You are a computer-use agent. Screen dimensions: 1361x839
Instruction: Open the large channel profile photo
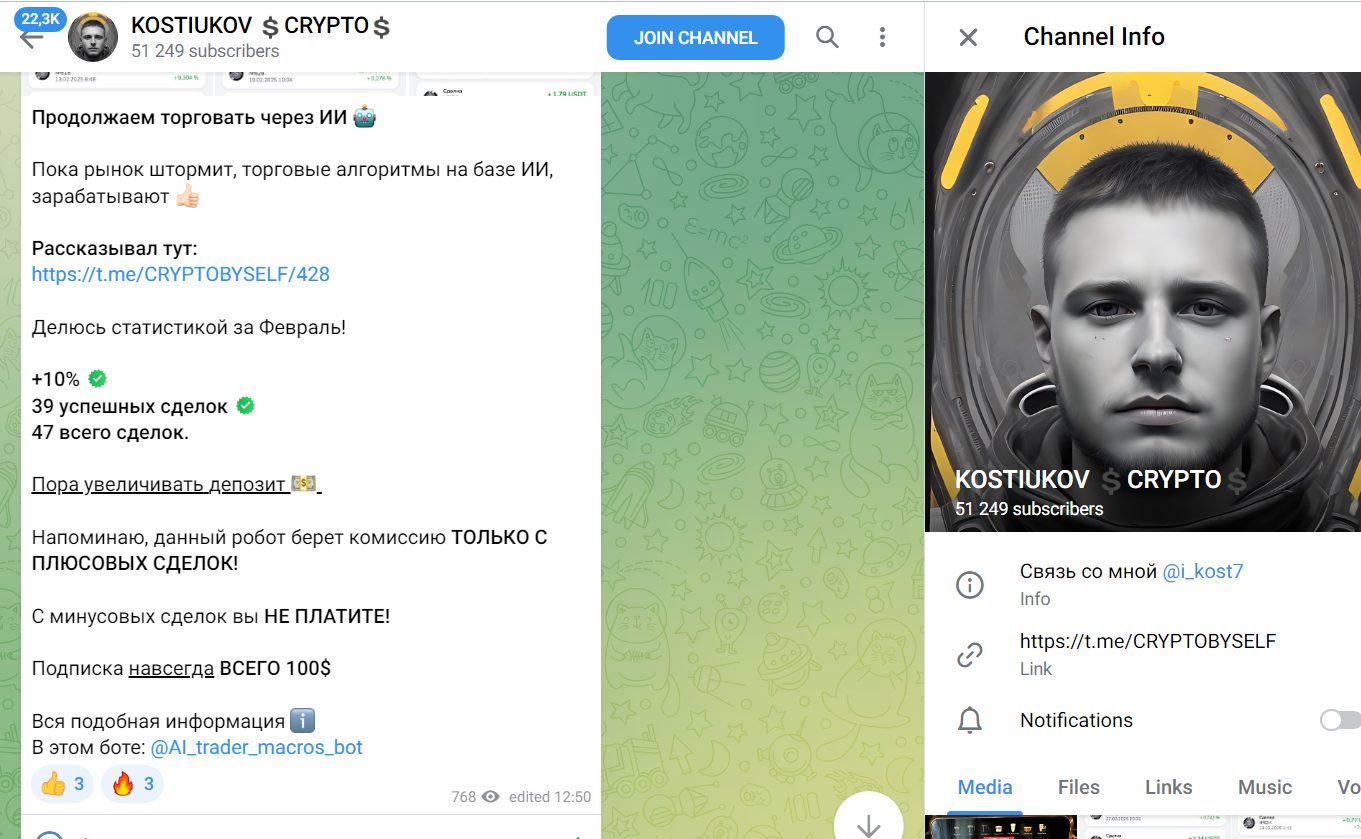tap(1143, 302)
